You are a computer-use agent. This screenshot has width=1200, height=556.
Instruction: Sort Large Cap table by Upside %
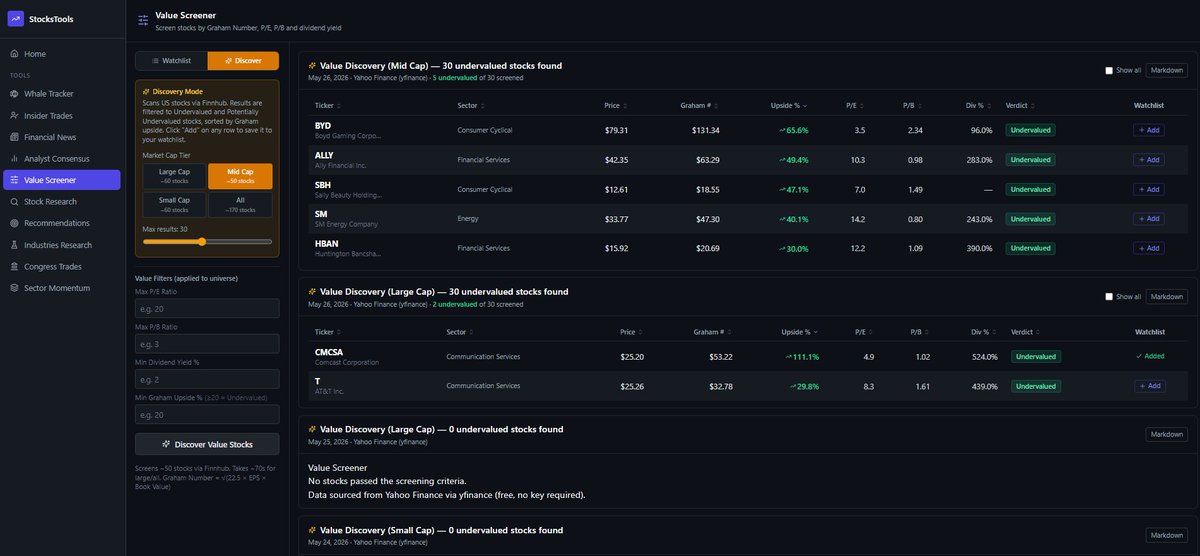800,331
